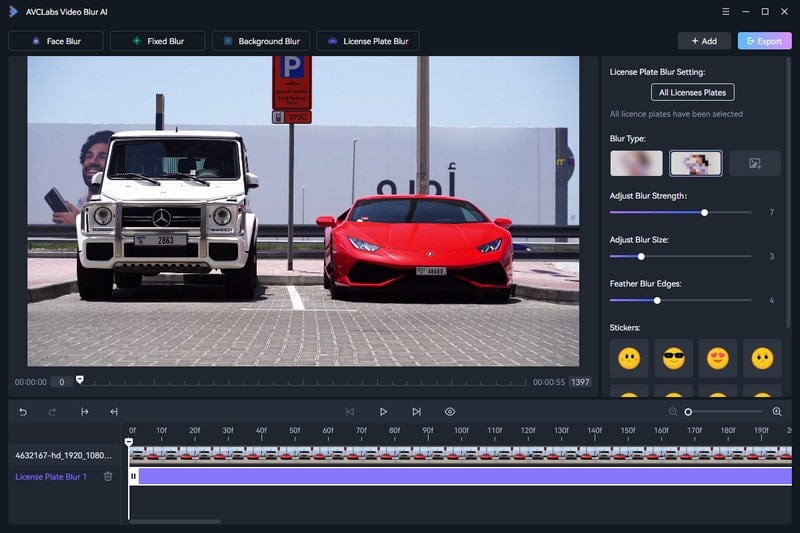Pick the plain smiley face sticker
800x533 pixels.
pos(629,359)
